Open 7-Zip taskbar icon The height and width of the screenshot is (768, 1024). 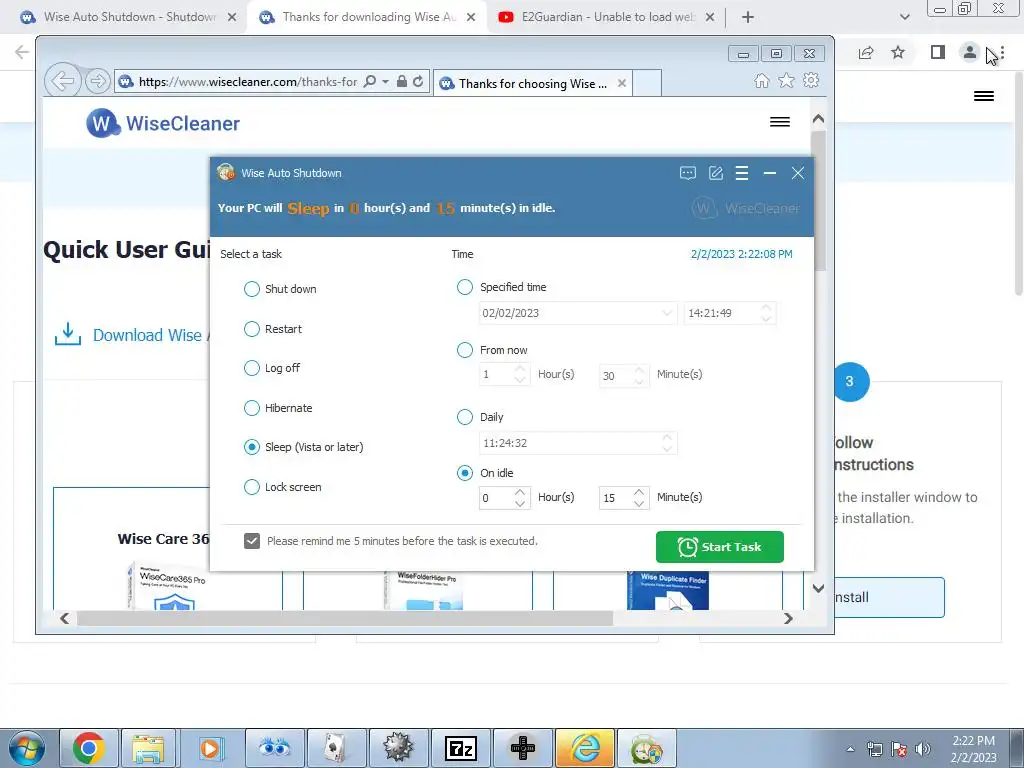[460, 748]
